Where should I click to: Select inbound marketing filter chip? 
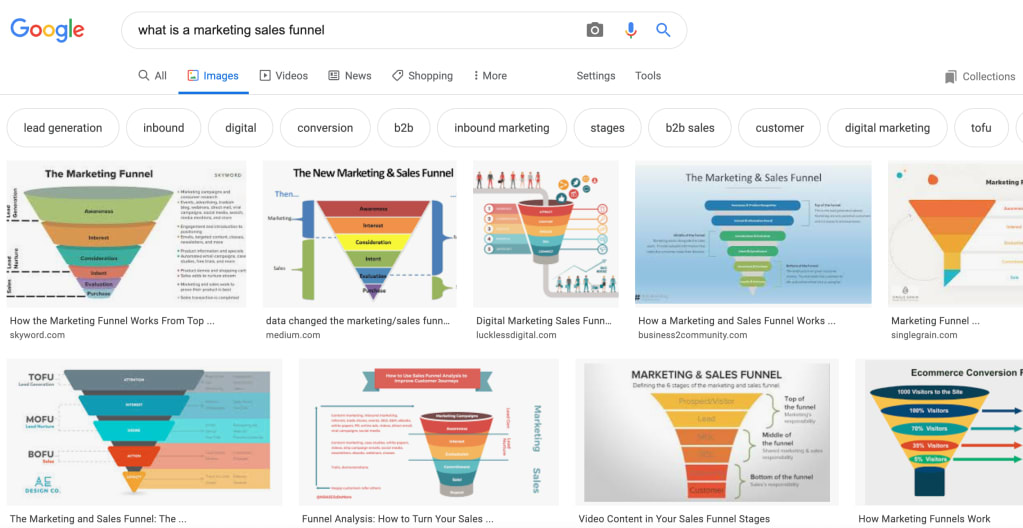pos(502,128)
